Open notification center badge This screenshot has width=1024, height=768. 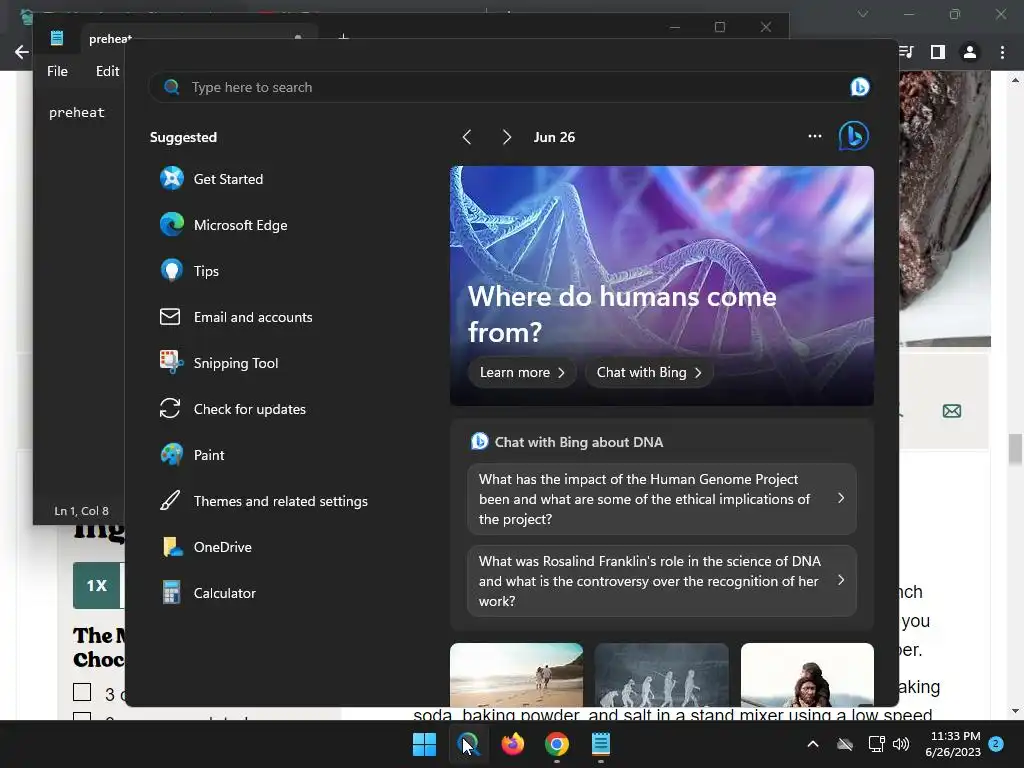click(x=995, y=744)
